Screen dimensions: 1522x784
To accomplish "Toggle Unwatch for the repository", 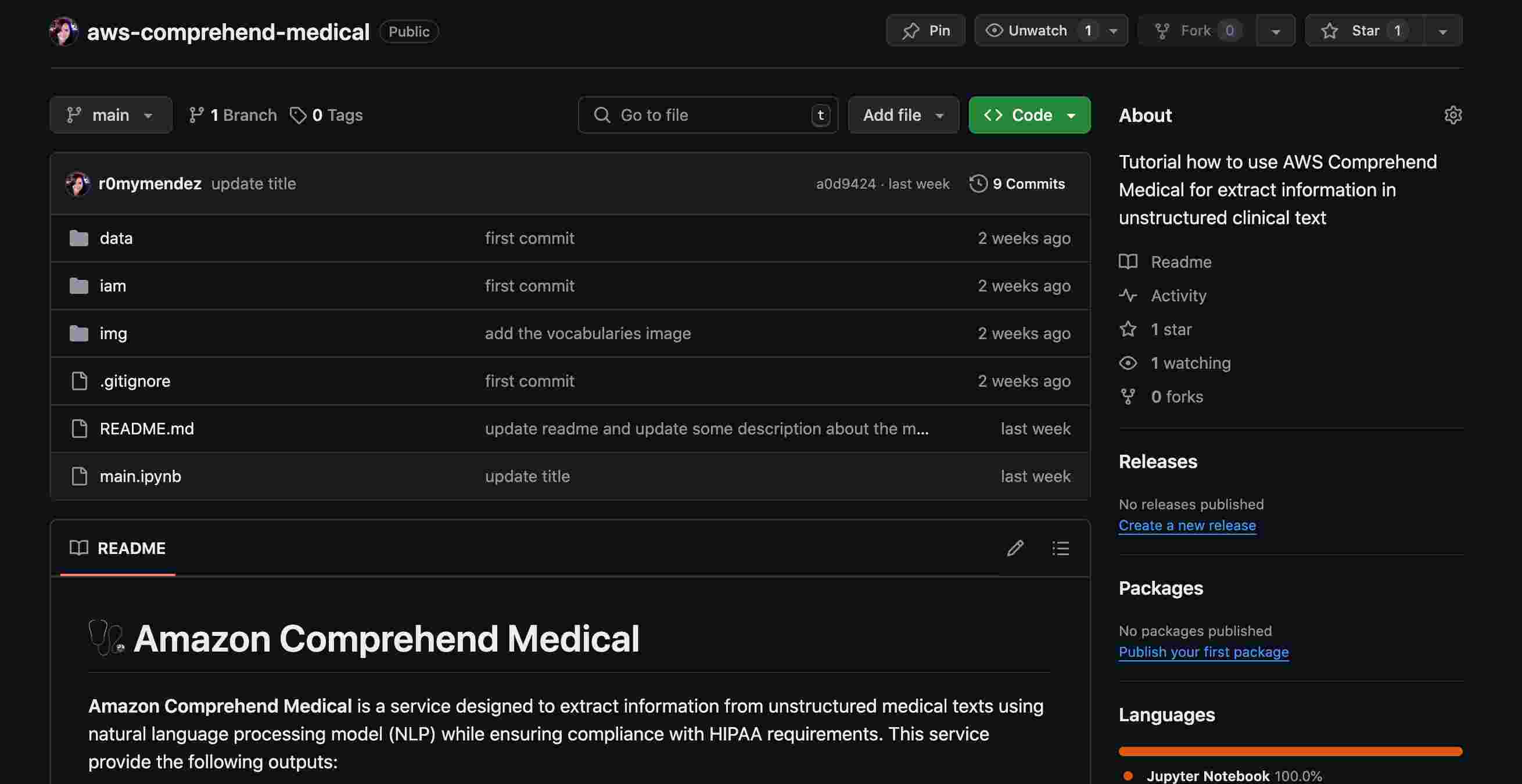I will (1037, 31).
